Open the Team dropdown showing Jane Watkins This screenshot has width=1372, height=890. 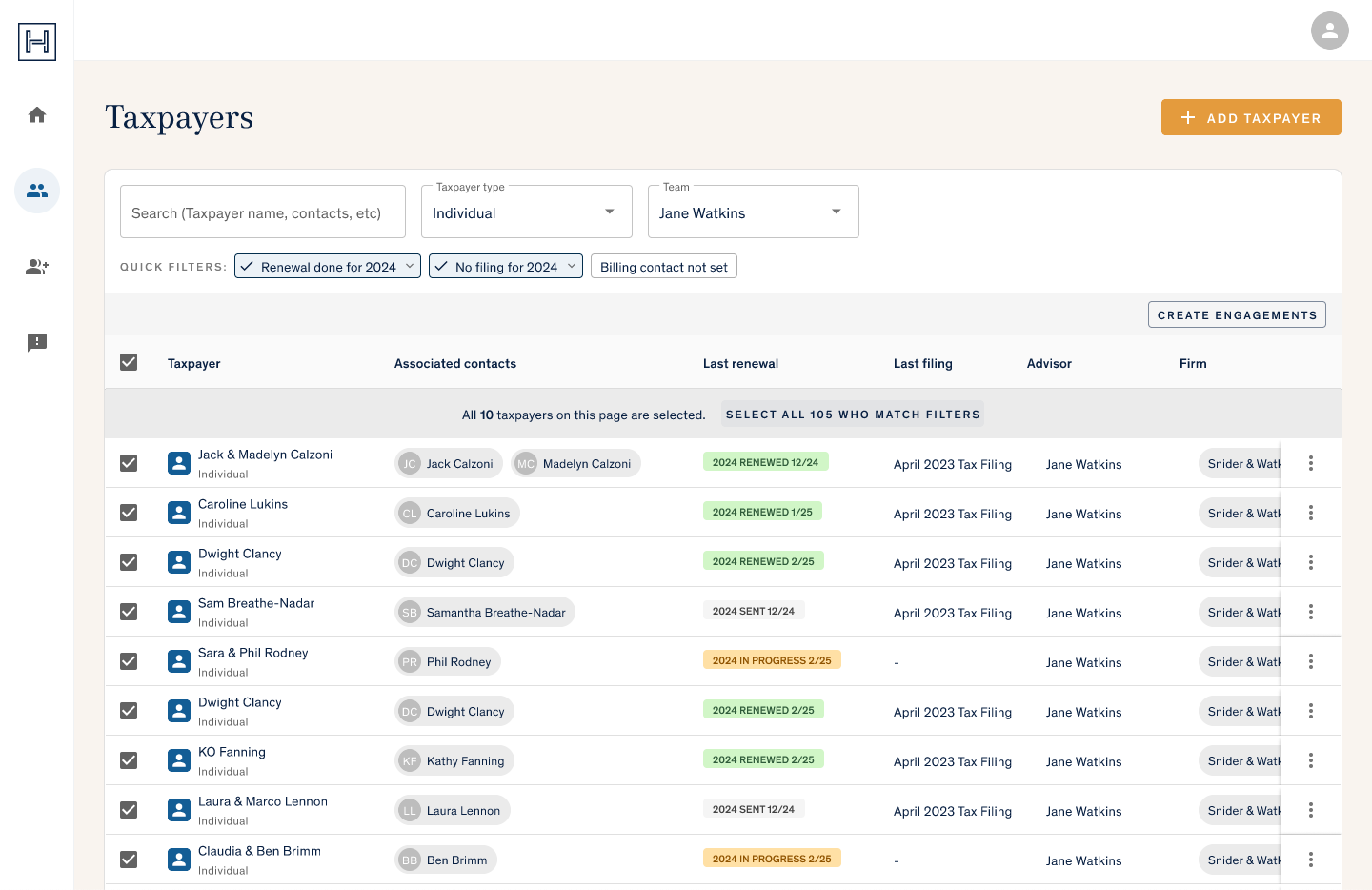(x=754, y=212)
